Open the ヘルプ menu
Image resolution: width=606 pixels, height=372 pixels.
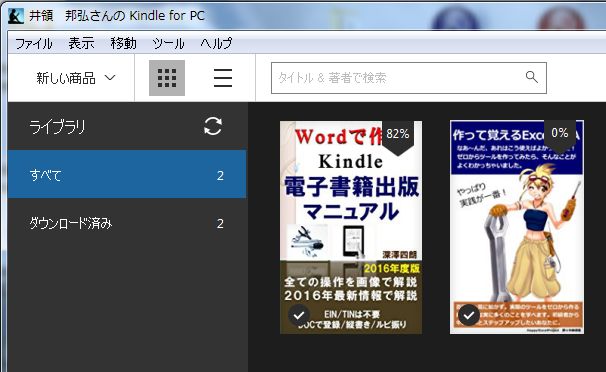tap(216, 43)
